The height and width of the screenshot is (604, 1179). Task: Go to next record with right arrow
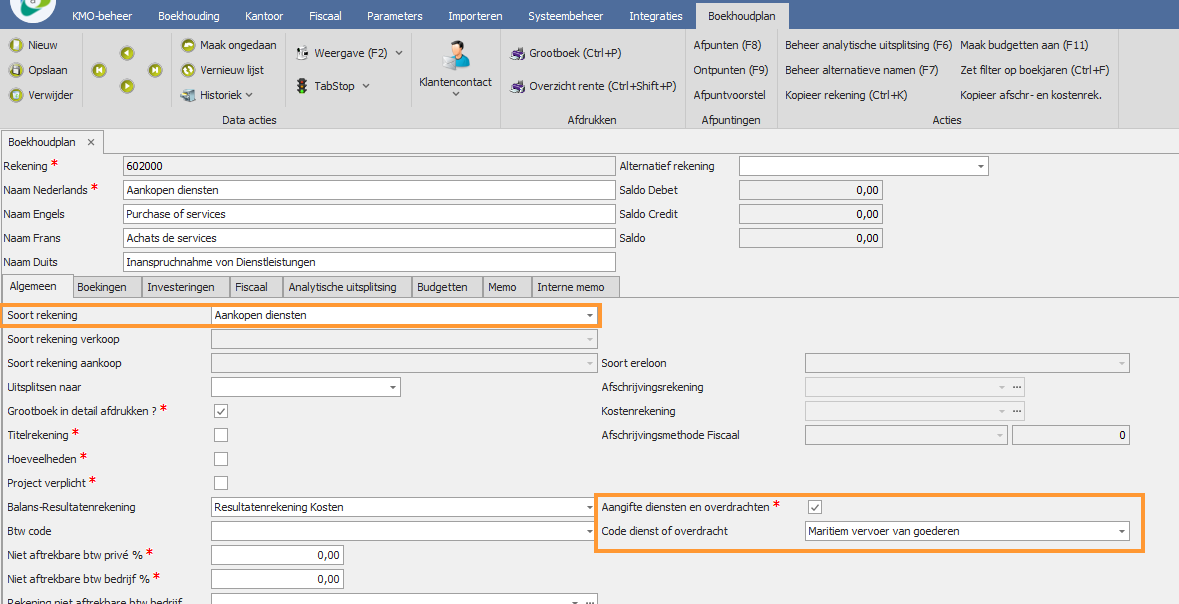tap(127, 87)
